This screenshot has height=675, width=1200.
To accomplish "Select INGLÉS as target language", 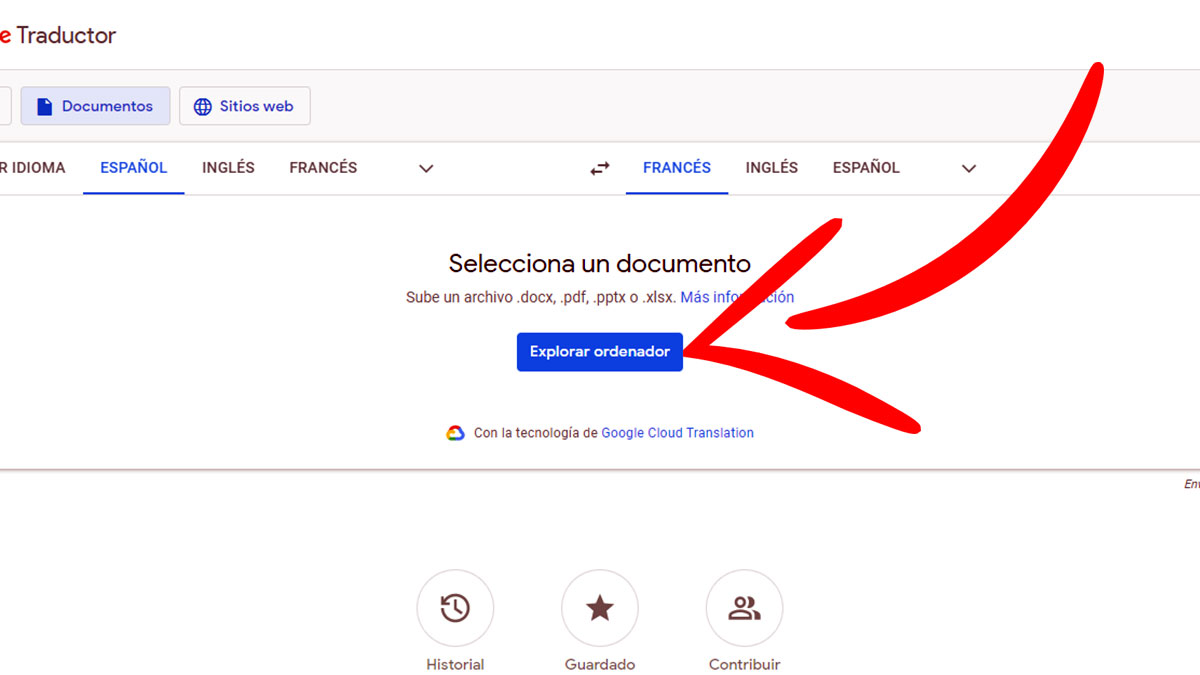I will click(x=771, y=168).
